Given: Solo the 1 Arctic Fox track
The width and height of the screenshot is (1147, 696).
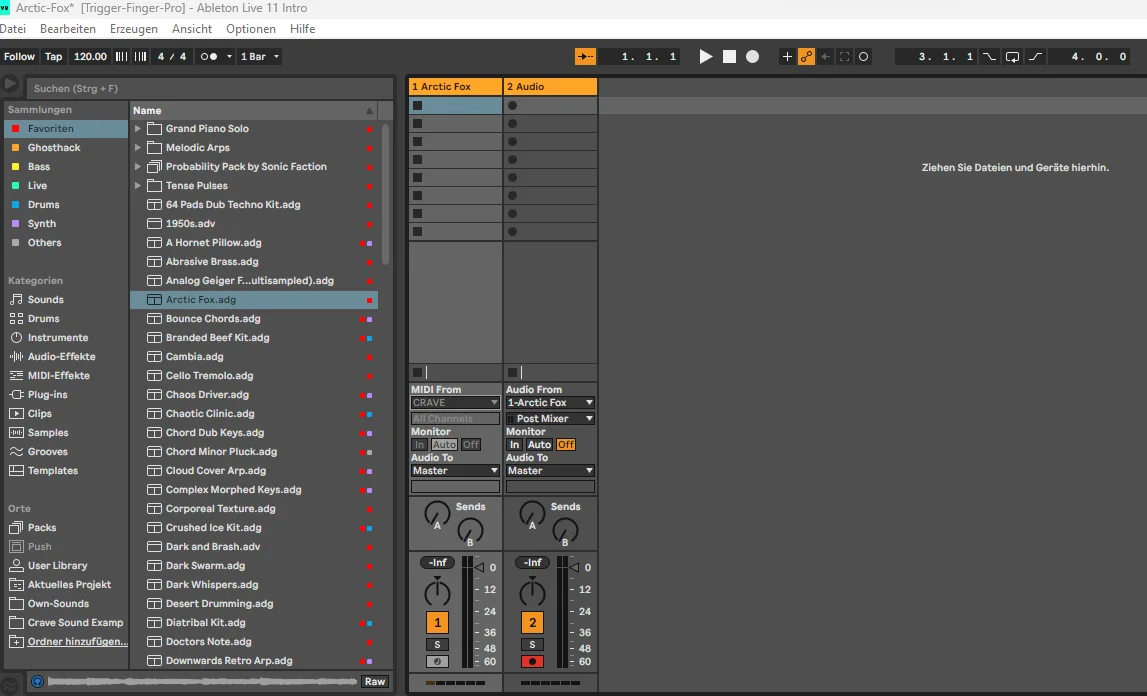Looking at the screenshot, I should [437, 645].
